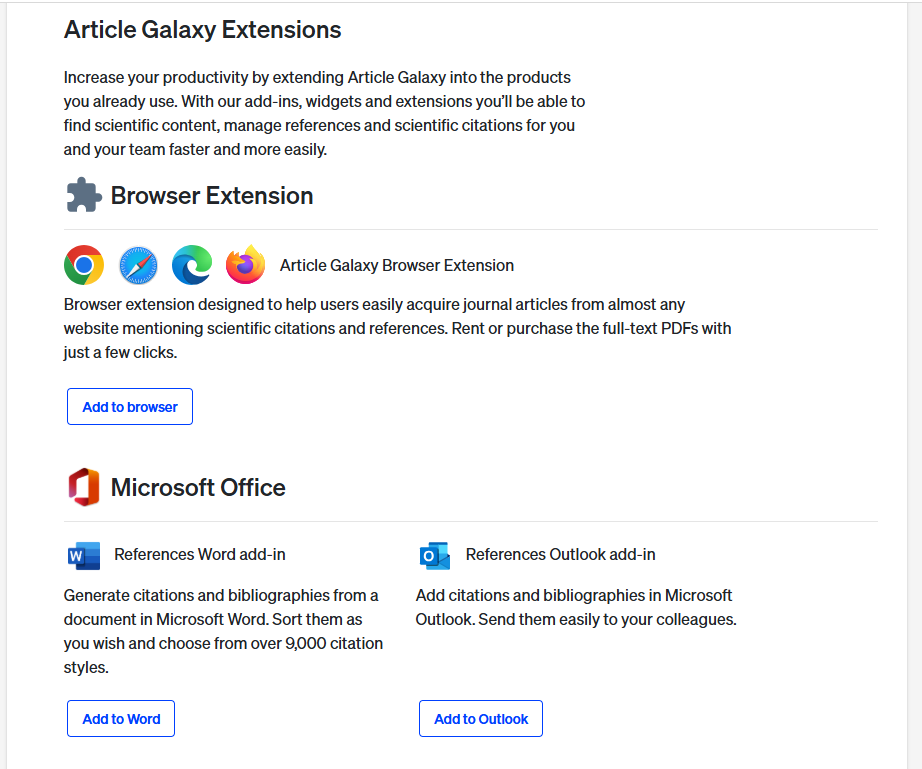922x769 pixels.
Task: Click the Google Chrome browser icon
Action: tap(84, 265)
